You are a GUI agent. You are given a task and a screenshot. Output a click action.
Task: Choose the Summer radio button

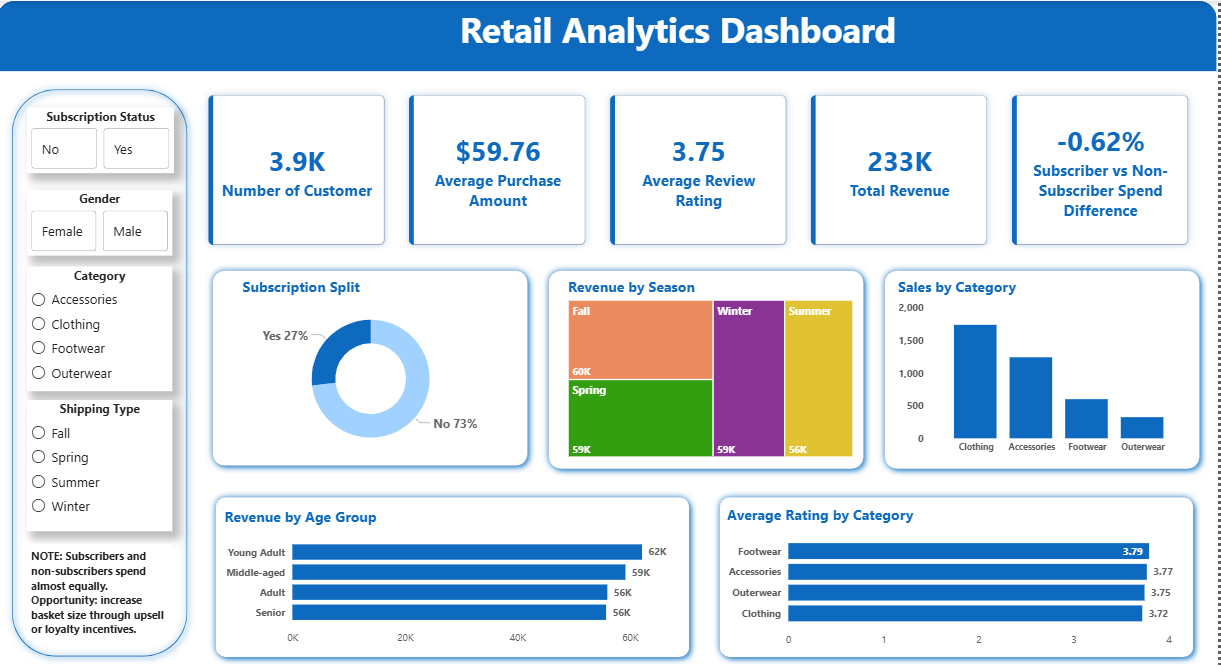(39, 482)
